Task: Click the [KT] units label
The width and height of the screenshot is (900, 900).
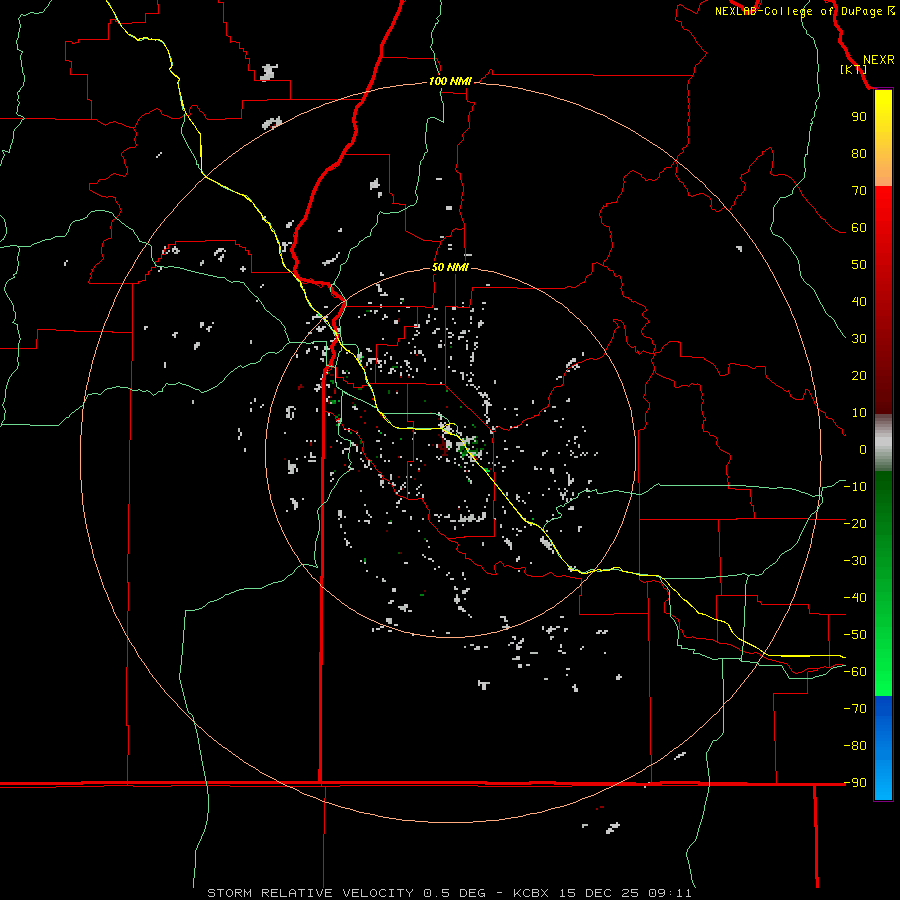Action: (x=854, y=69)
